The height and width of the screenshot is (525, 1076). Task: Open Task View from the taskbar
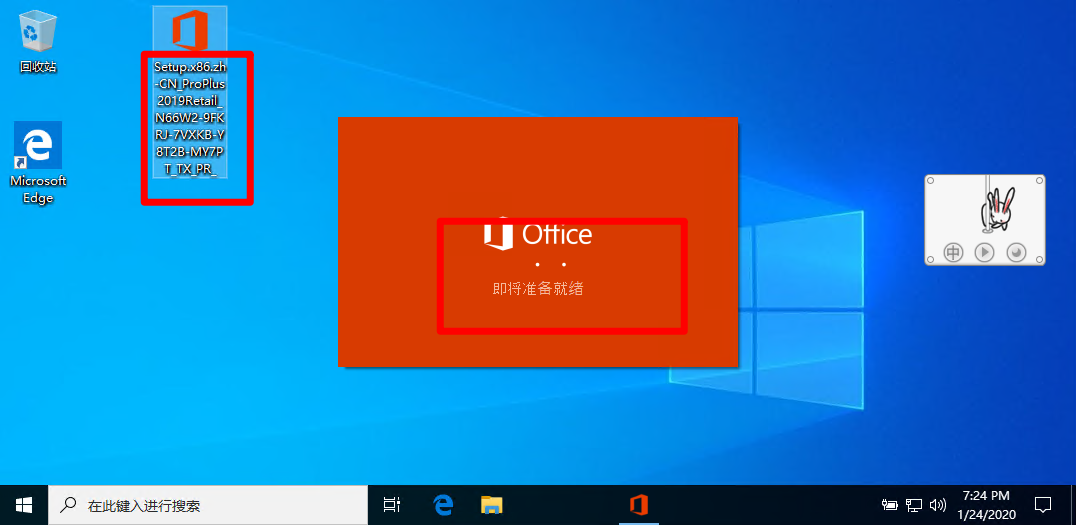pyautogui.click(x=392, y=506)
